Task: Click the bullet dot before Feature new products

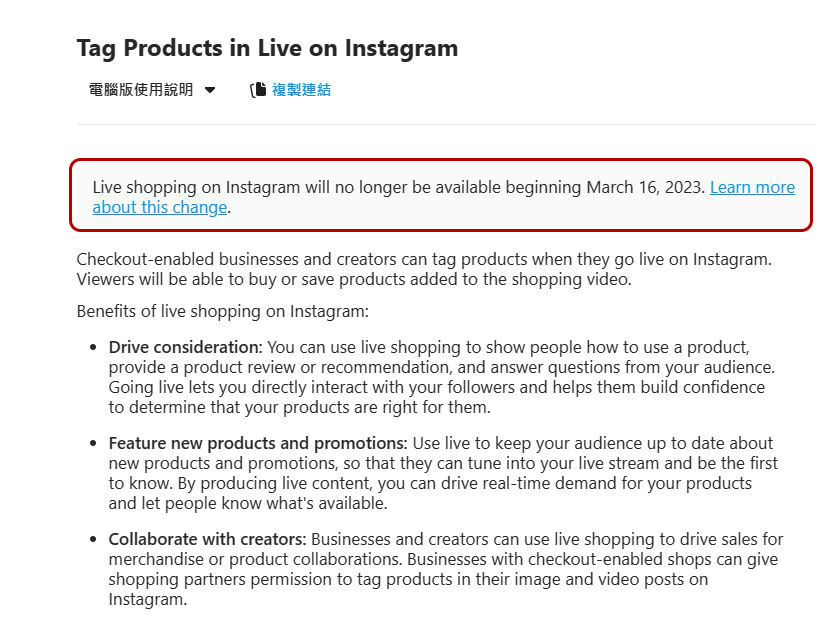Action: click(93, 443)
